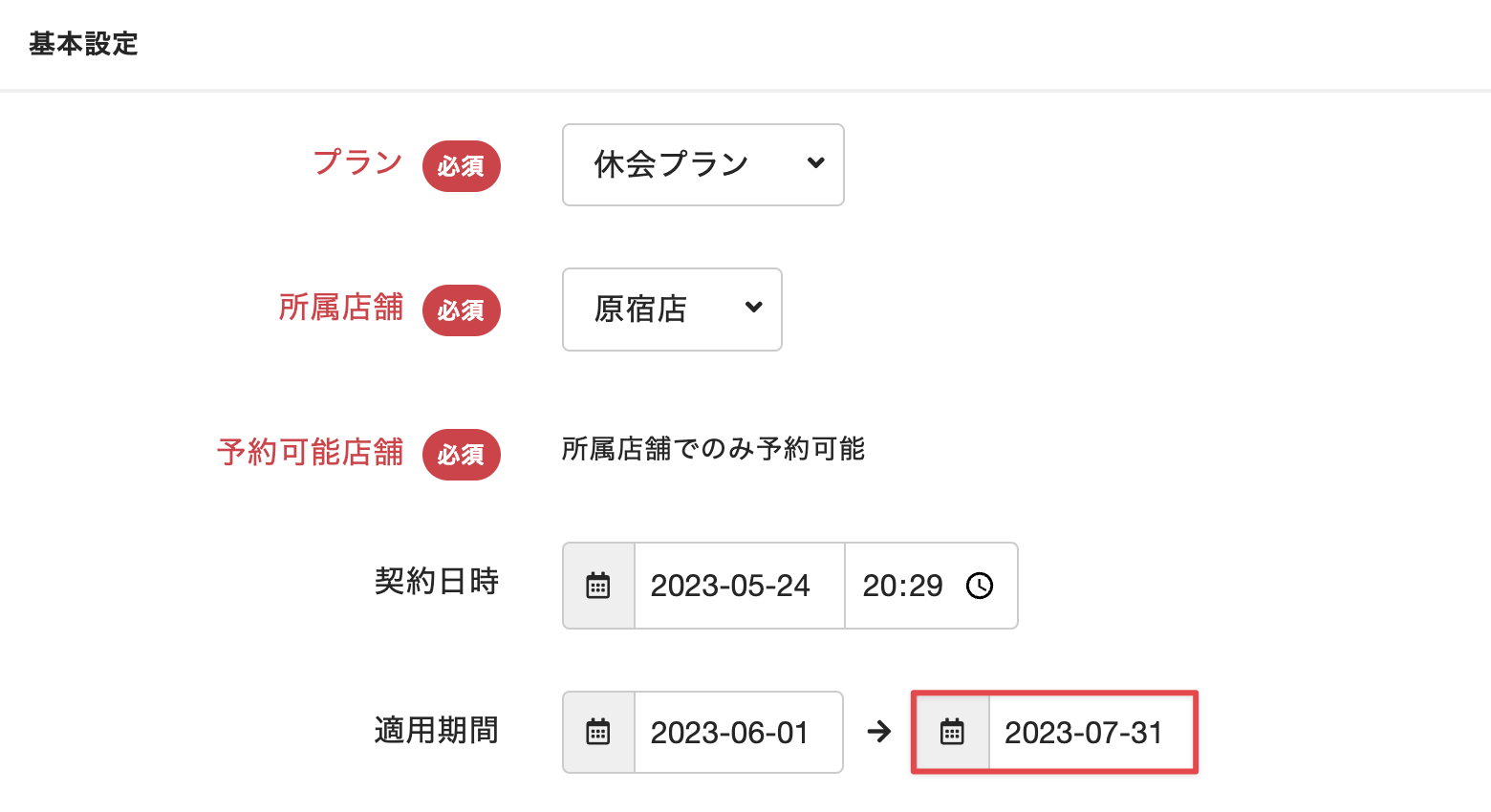Click the 必須 badge next to プラン
1491x812 pixels.
pos(462,166)
